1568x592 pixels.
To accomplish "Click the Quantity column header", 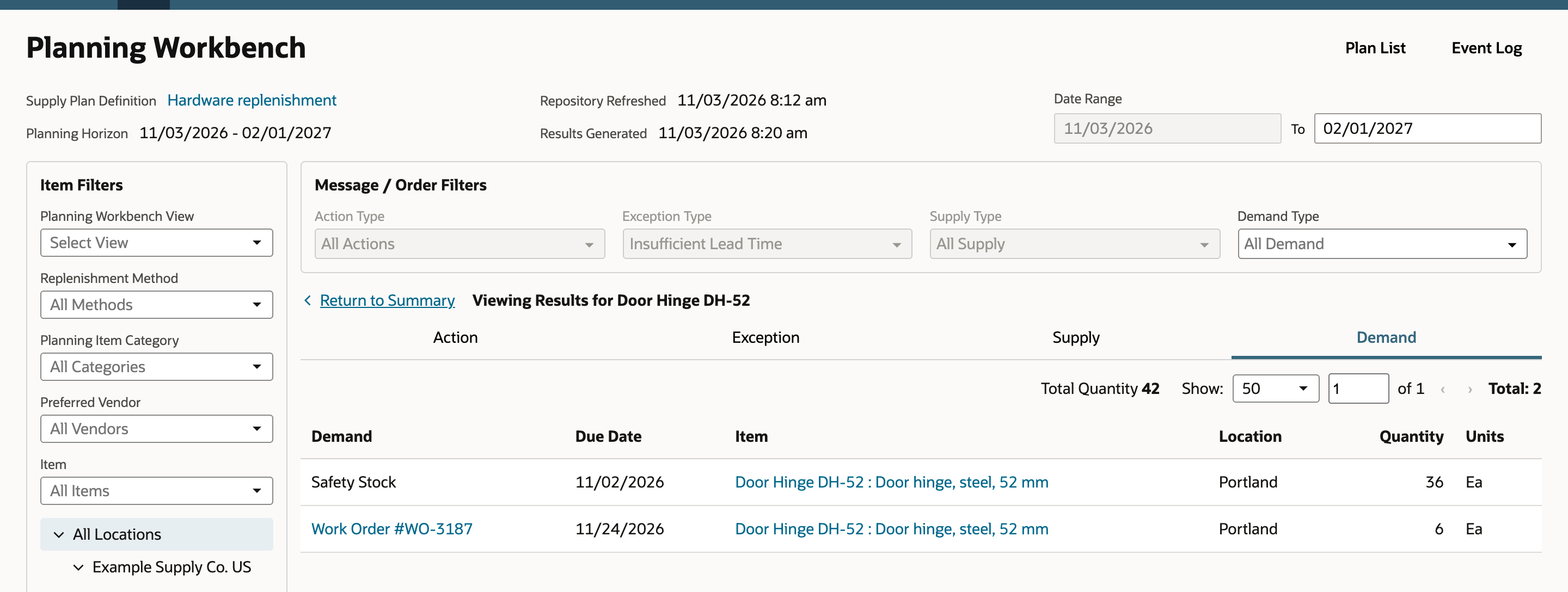I will [1411, 437].
